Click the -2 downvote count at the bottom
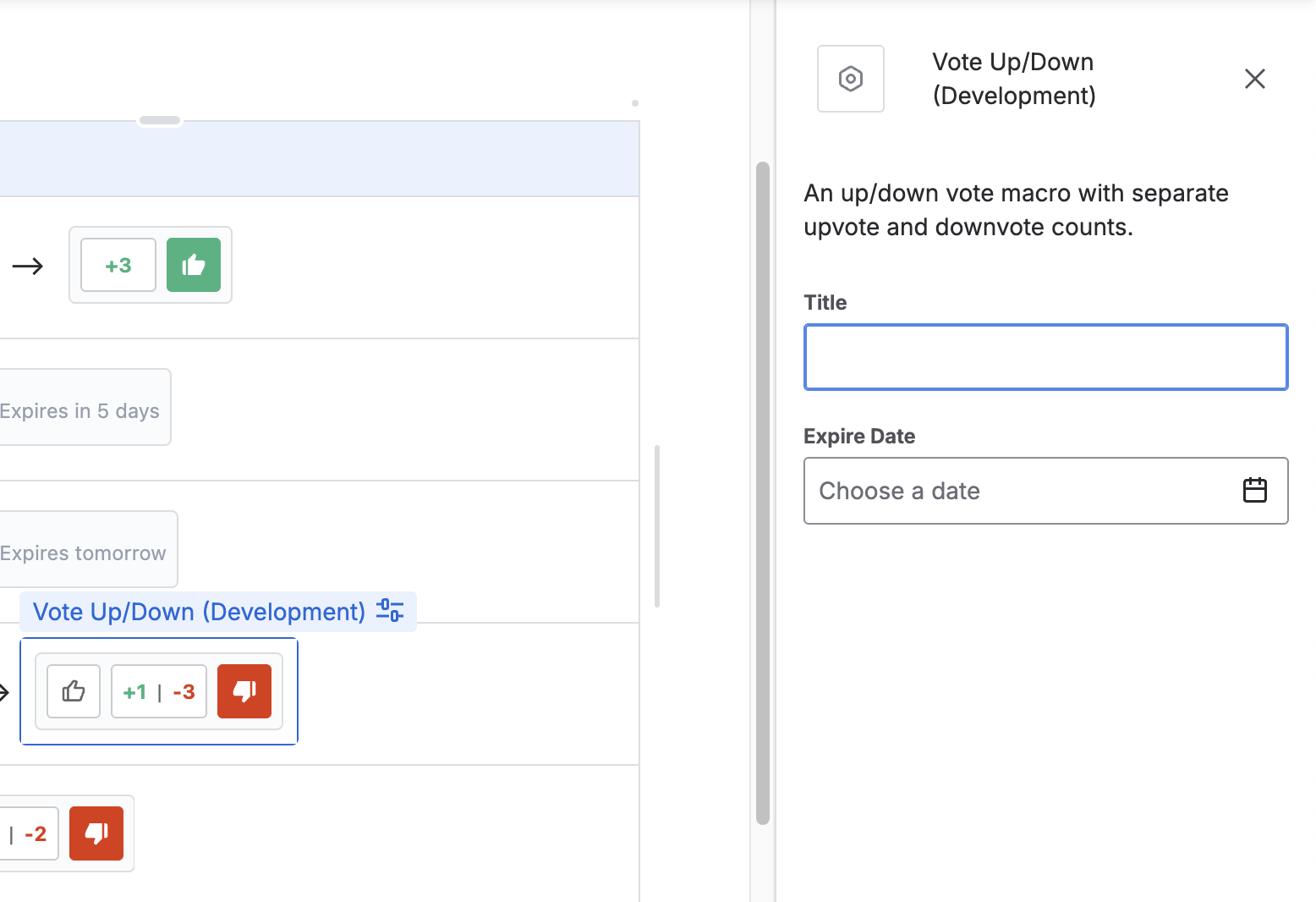This screenshot has height=902, width=1316. 33,833
